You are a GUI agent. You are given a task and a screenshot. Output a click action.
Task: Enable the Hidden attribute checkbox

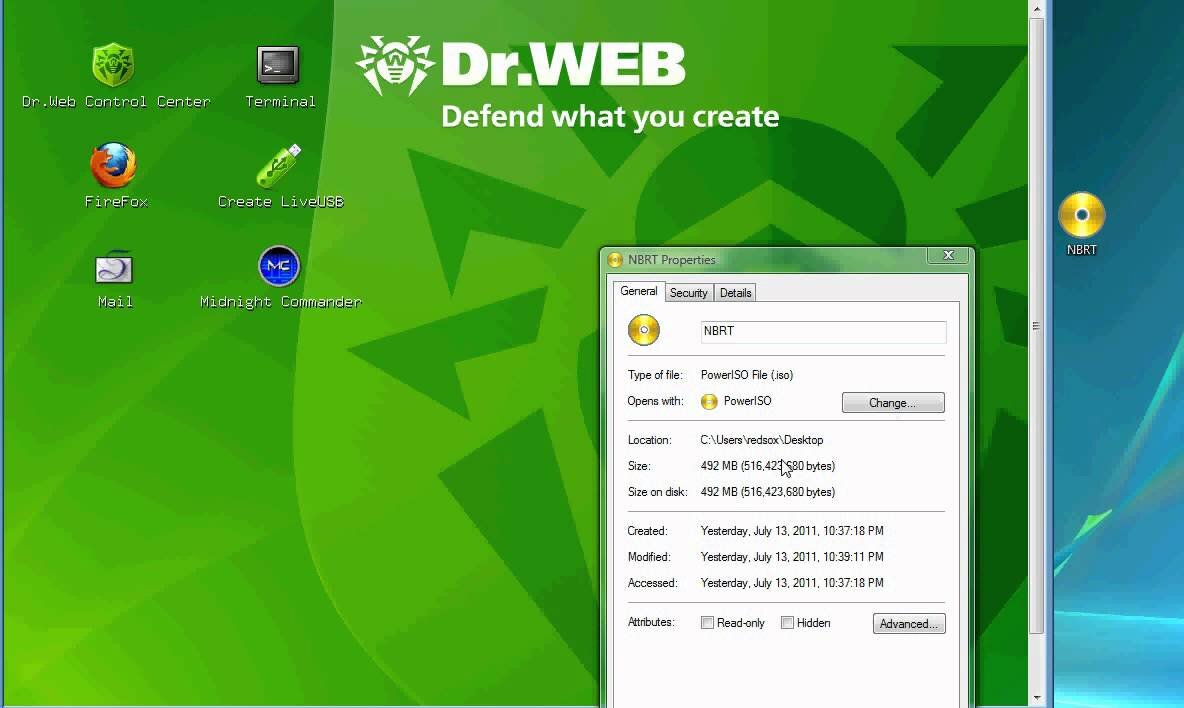[788, 623]
